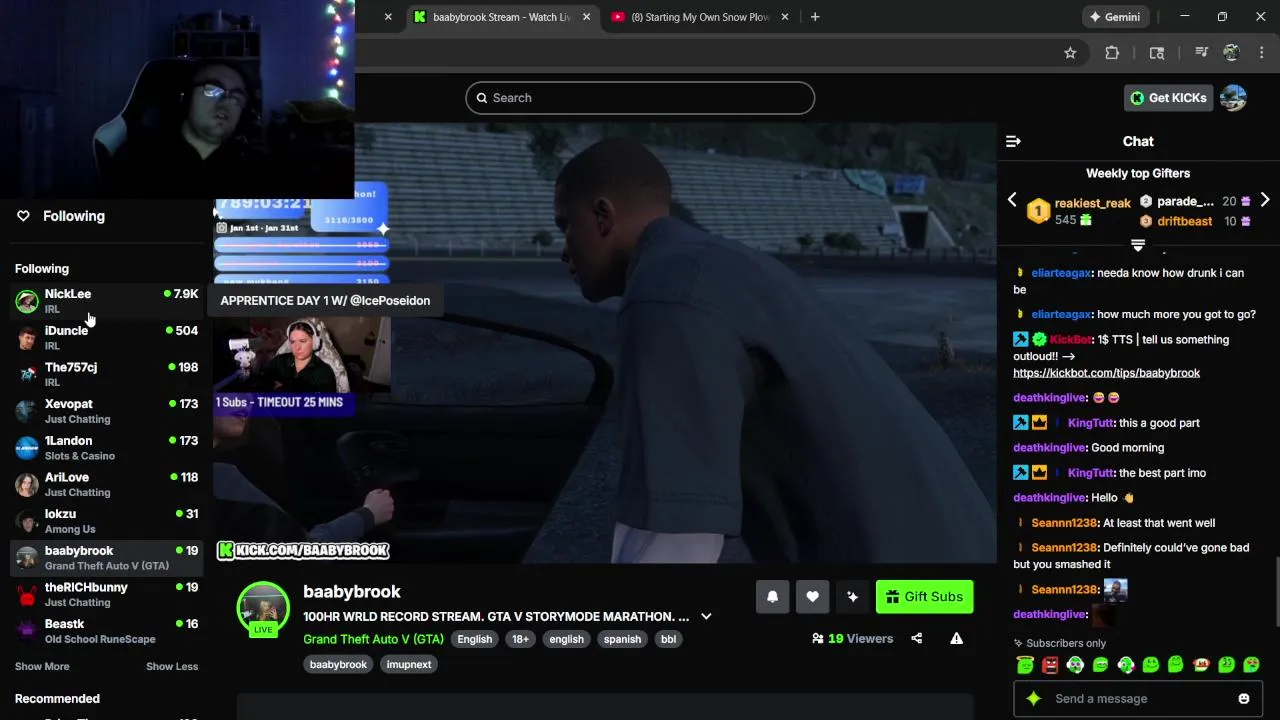Open a new browser tab with plus
This screenshot has width=1280, height=720.
[815, 17]
